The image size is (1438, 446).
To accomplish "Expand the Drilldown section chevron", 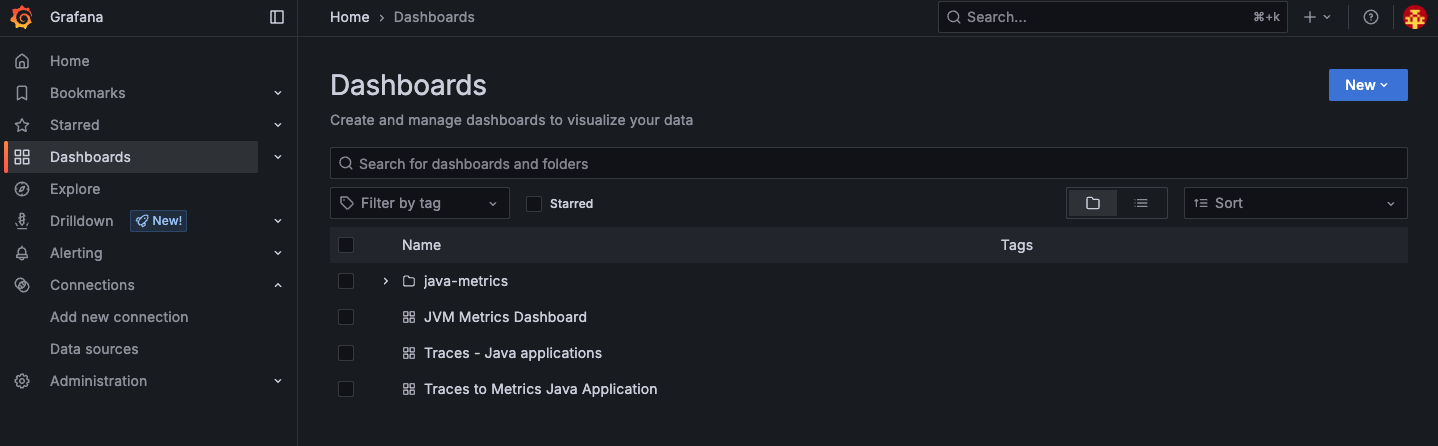I will (x=278, y=221).
